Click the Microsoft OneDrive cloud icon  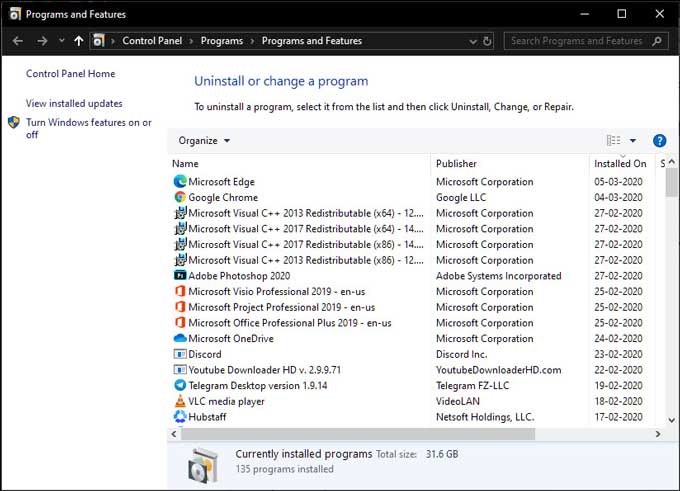pos(180,338)
